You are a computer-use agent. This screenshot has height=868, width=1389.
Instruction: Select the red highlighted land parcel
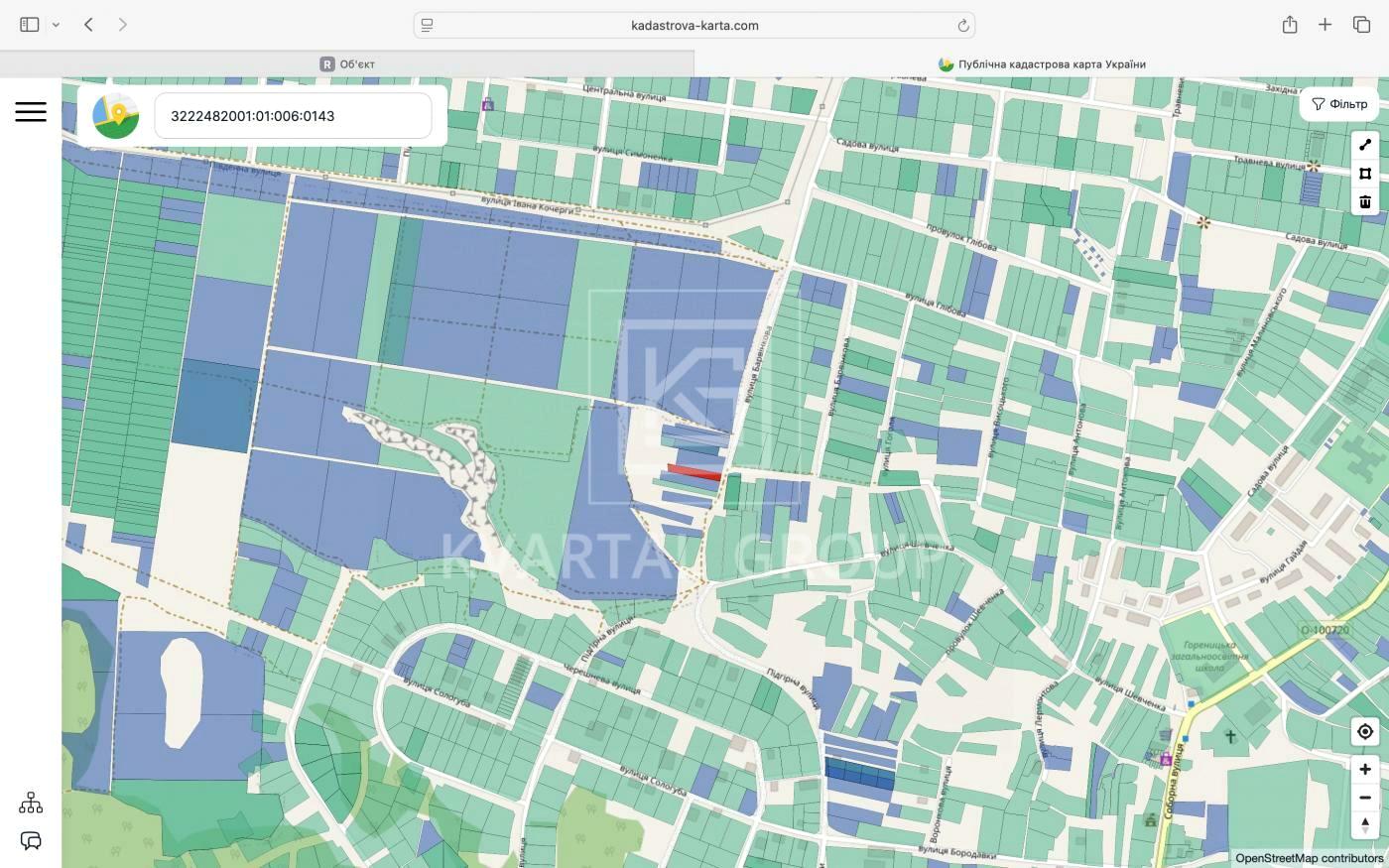click(694, 472)
